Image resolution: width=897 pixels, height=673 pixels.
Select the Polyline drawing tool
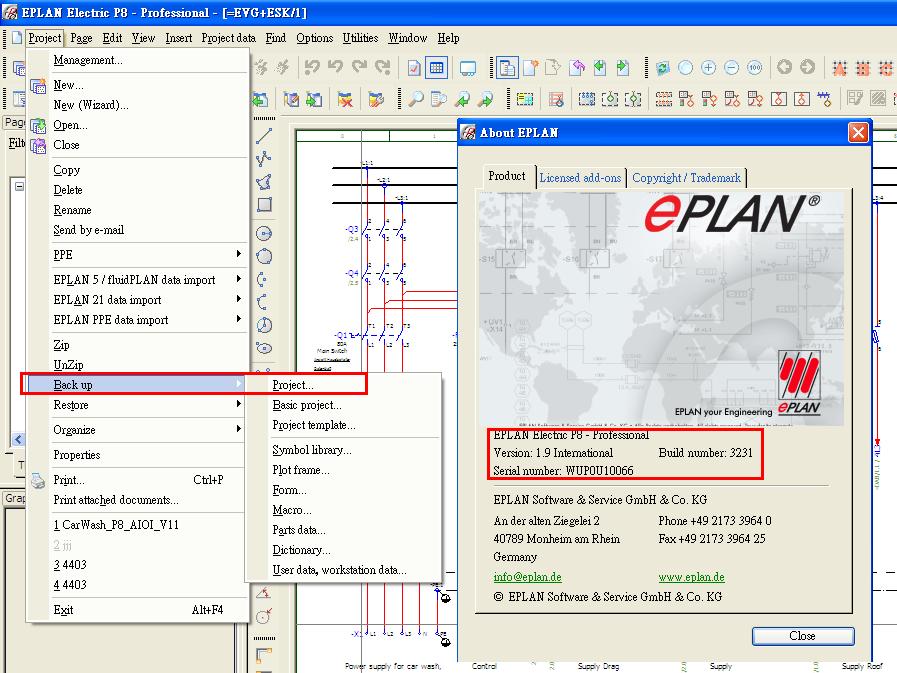point(264,159)
